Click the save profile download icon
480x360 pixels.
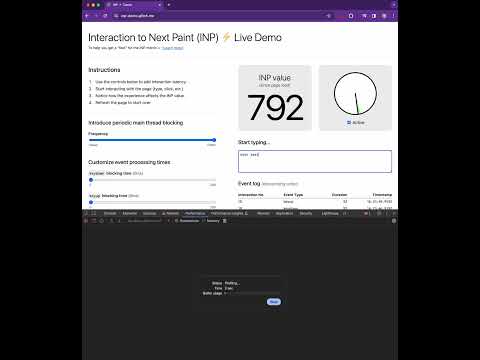tap(118, 221)
